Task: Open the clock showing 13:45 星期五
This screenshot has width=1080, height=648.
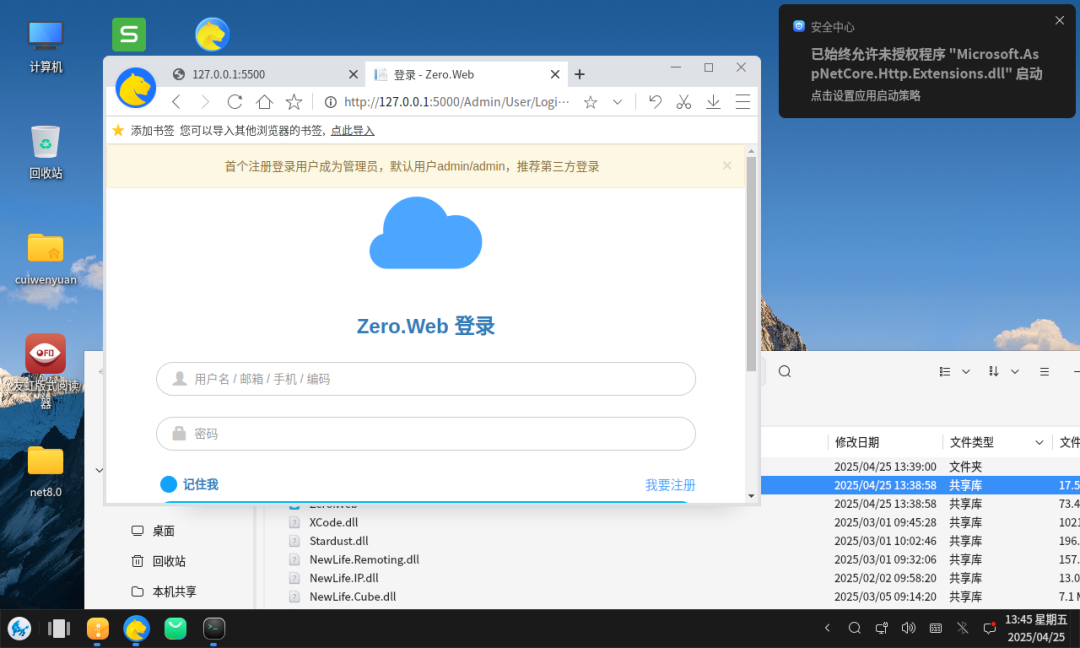Action: coord(1036,628)
